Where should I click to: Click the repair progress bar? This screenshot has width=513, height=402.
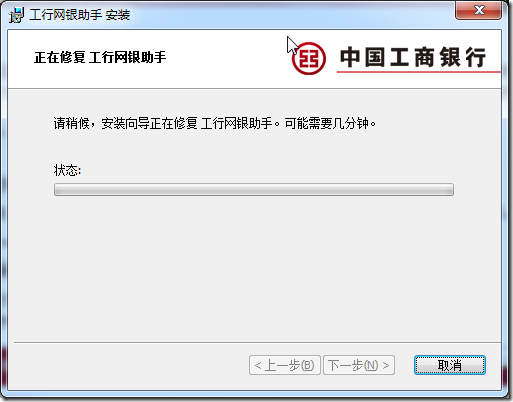254,189
